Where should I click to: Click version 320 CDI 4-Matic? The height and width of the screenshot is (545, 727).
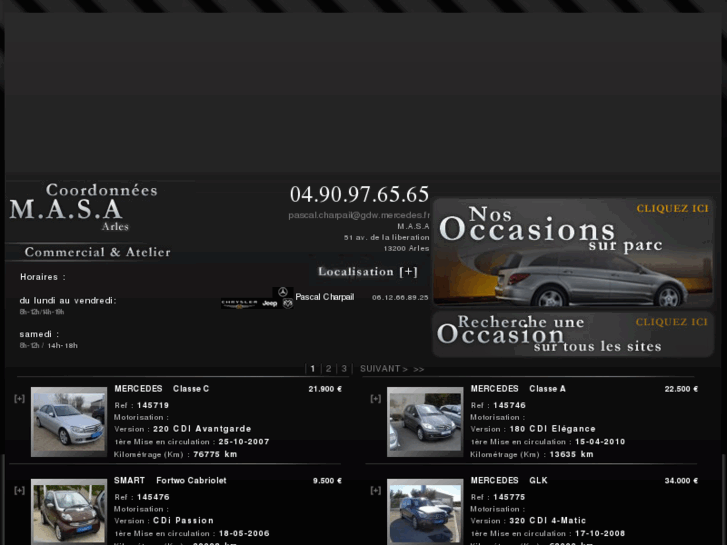[548, 521]
